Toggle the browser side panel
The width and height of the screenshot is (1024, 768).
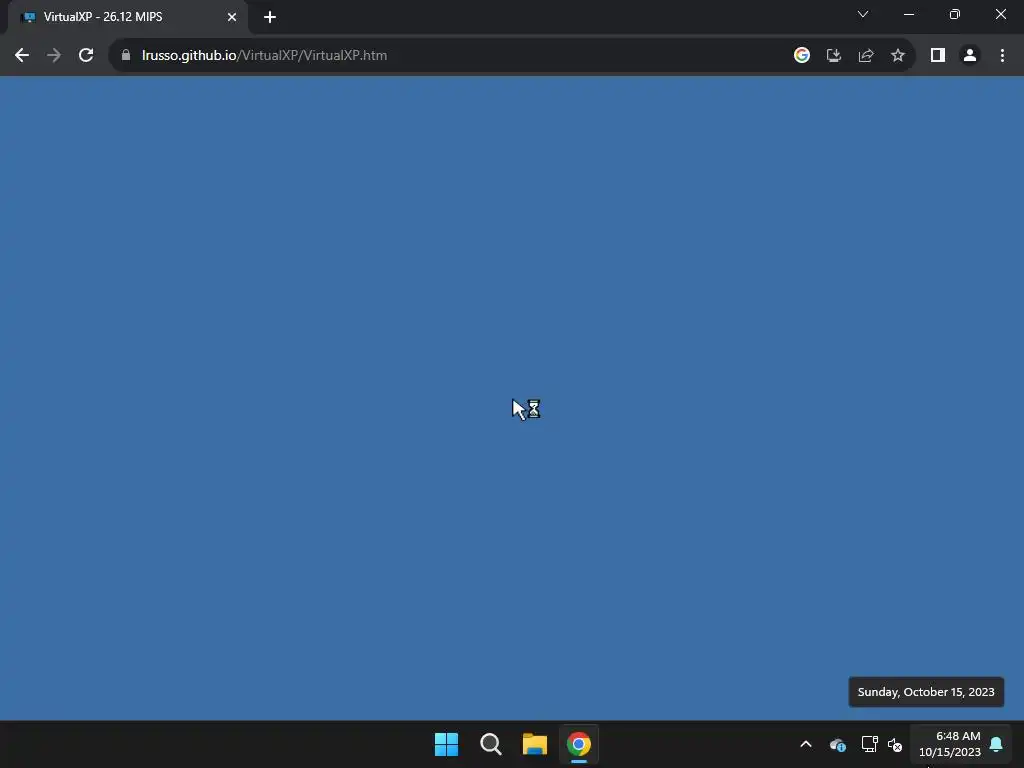[x=938, y=56]
